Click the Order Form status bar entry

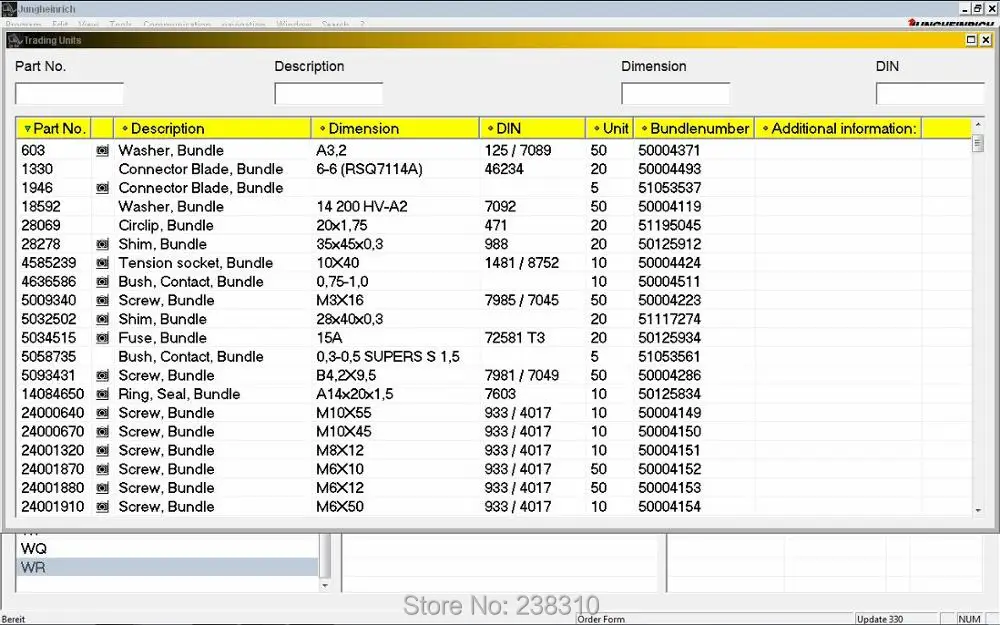click(601, 619)
